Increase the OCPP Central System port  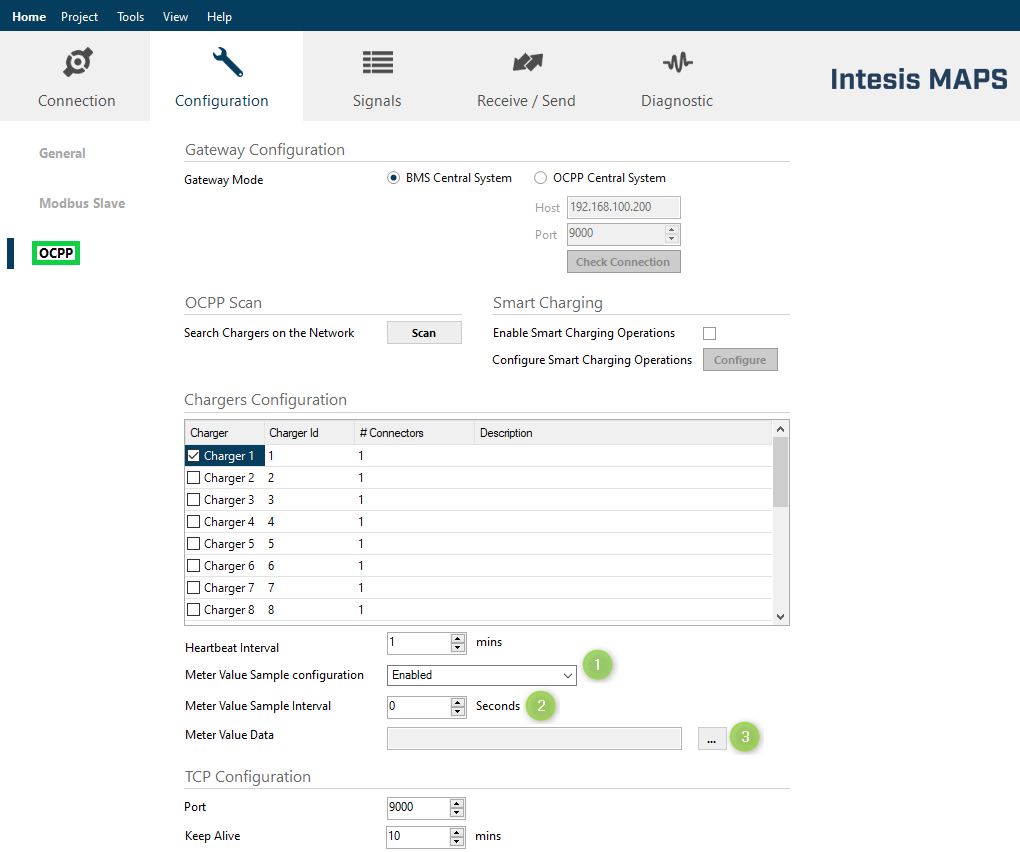(672, 229)
